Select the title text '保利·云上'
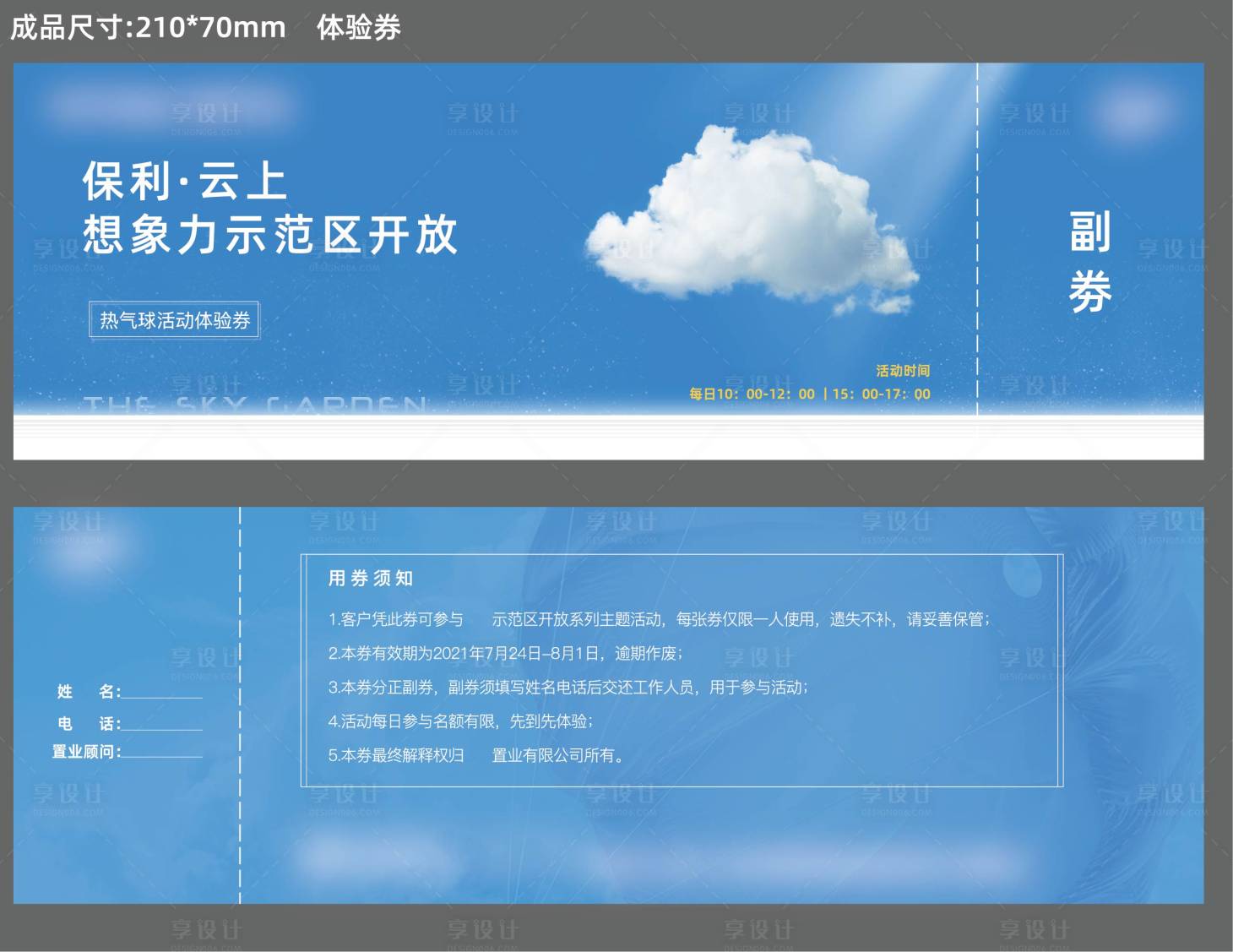Viewport: 1233px width, 952px height. [185, 182]
